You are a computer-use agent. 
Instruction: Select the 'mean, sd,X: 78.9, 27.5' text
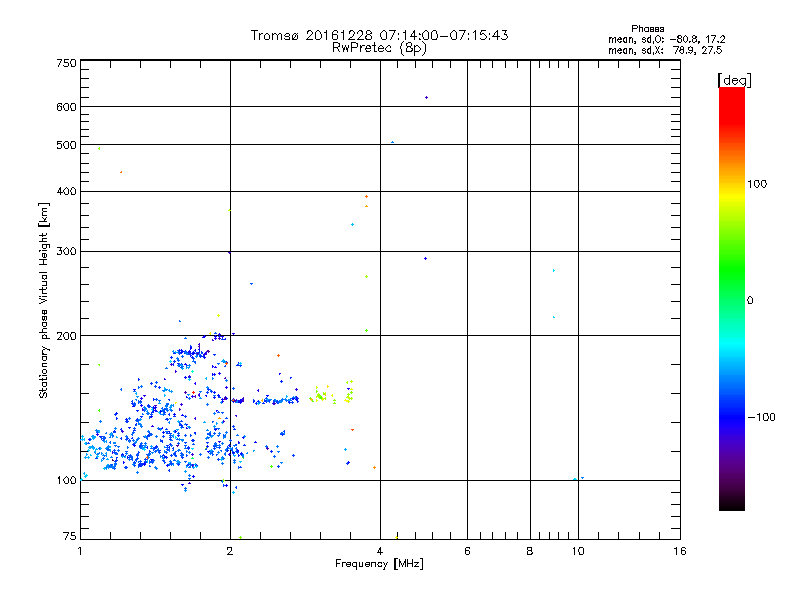[x=665, y=51]
